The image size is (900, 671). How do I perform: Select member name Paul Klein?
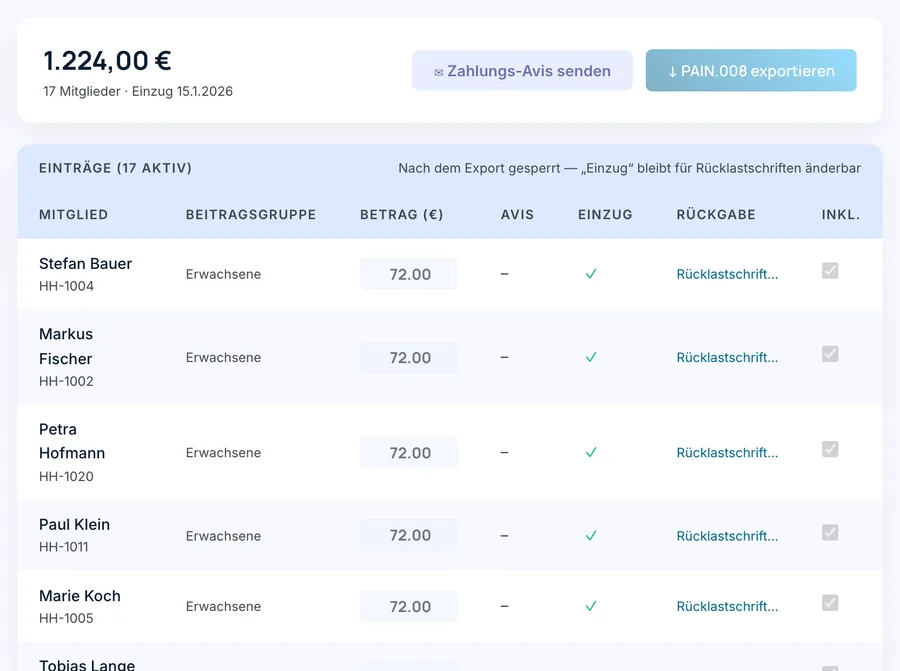coord(75,524)
